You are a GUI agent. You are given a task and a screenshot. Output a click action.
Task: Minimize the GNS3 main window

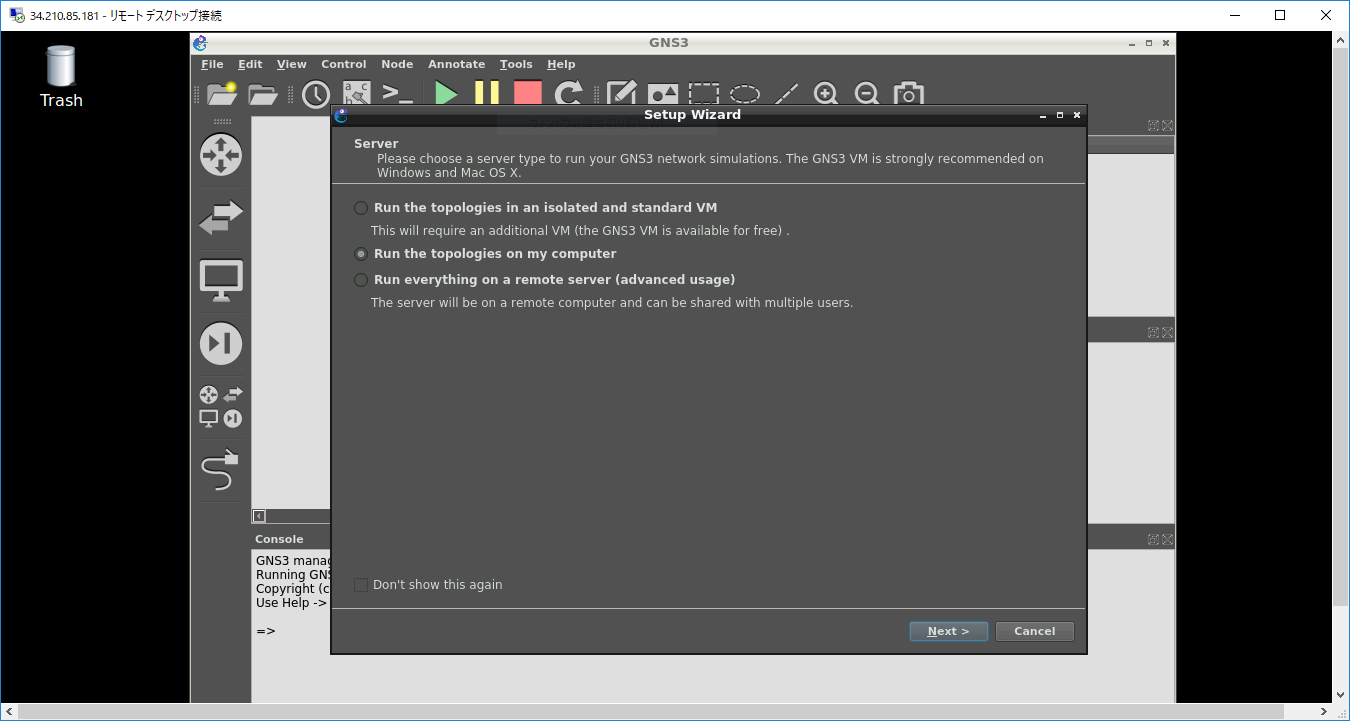tap(1132, 43)
